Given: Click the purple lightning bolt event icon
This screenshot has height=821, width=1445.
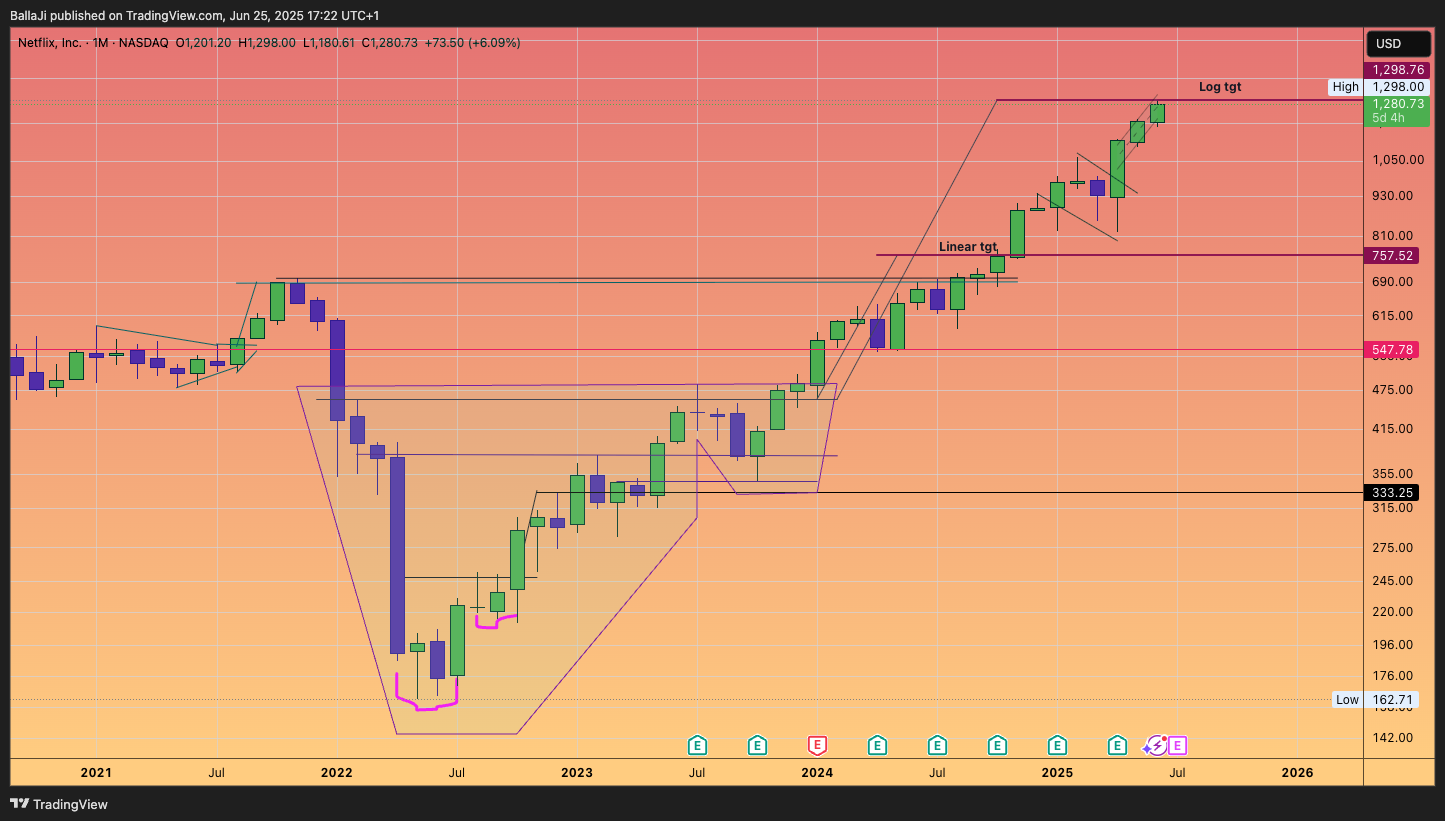Looking at the screenshot, I should [x=1156, y=745].
